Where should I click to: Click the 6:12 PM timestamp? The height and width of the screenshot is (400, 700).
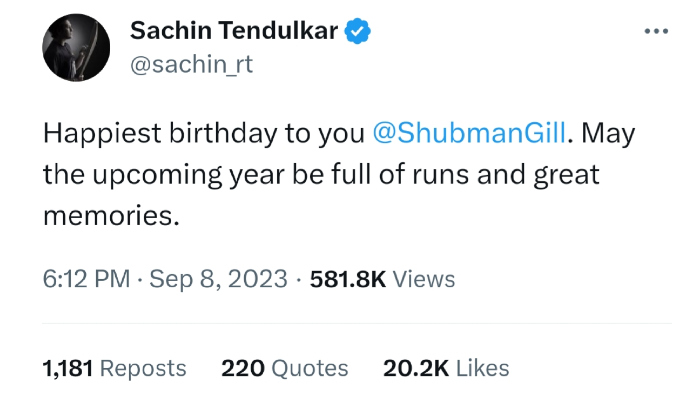coord(85,279)
